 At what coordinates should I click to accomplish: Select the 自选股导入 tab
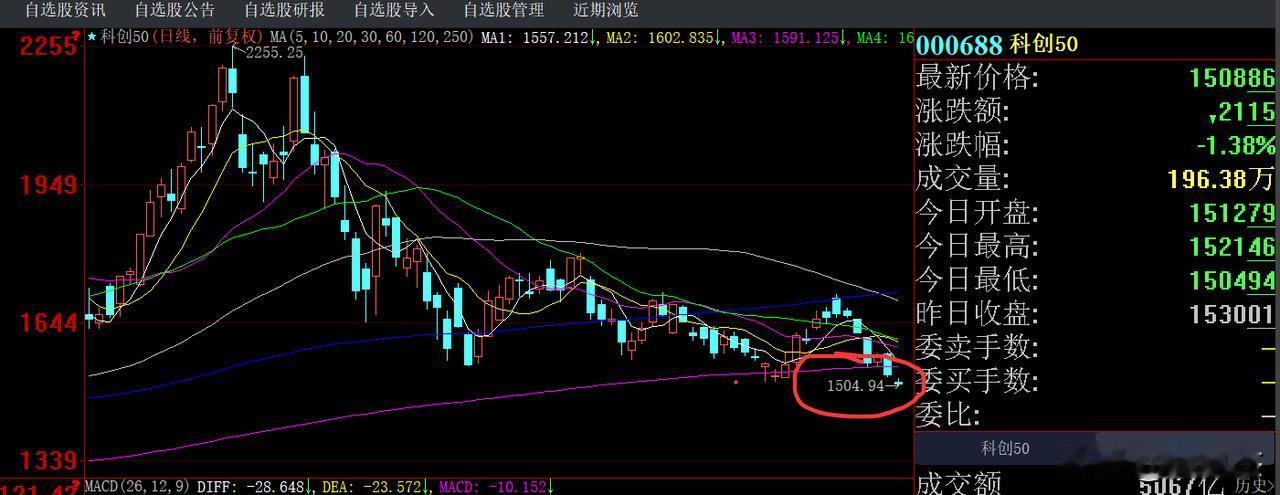click(x=394, y=10)
